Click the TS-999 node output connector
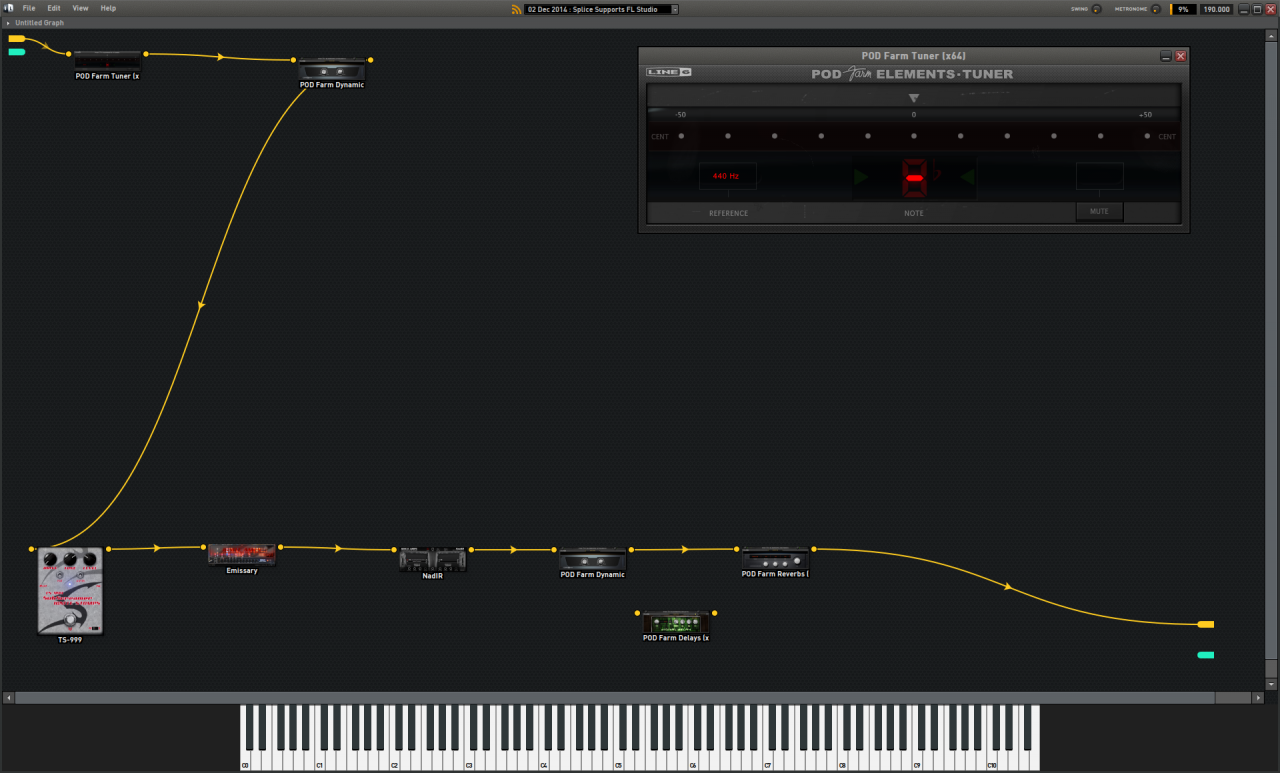The width and height of the screenshot is (1280, 773). coord(108,549)
